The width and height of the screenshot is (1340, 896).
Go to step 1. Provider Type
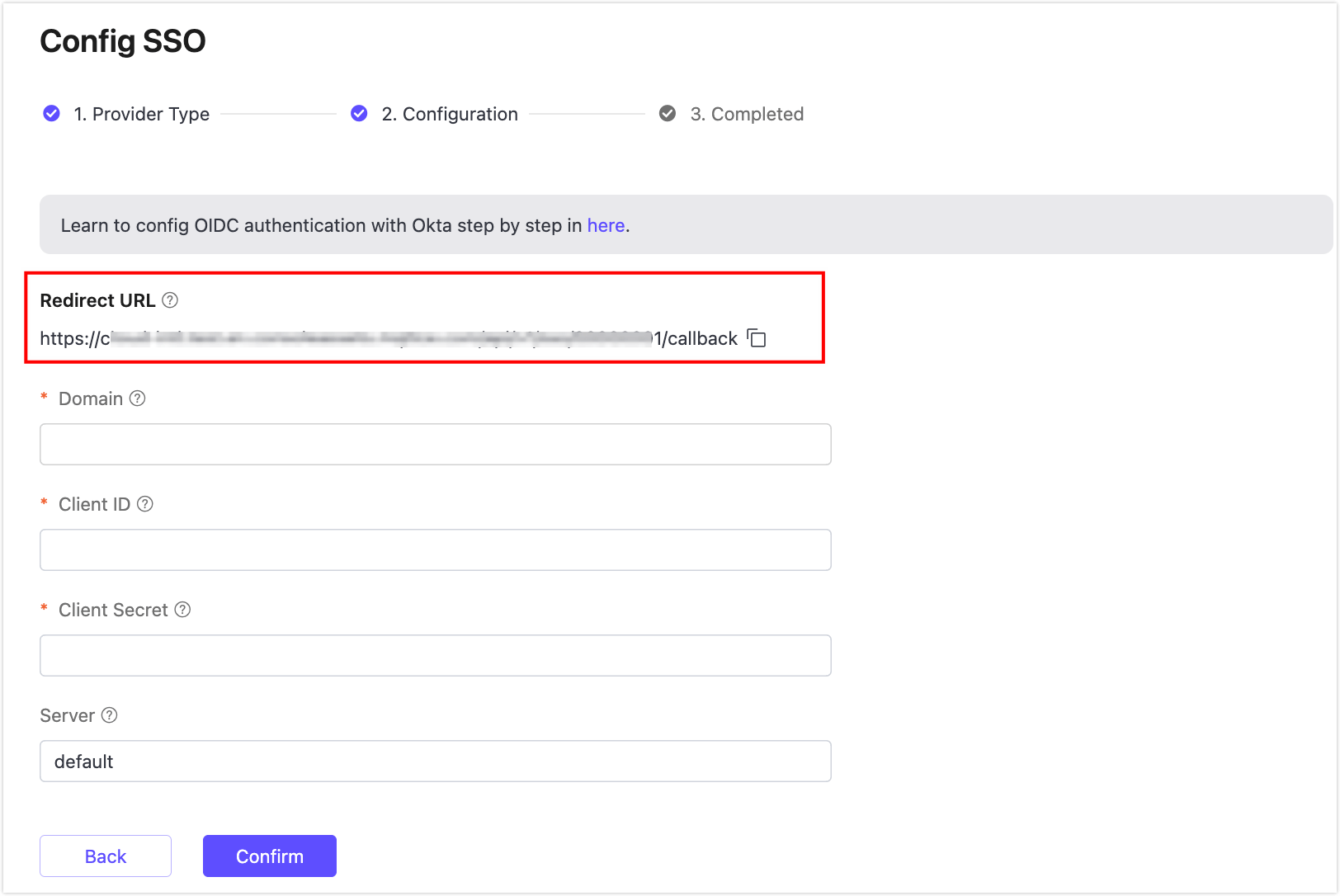(141, 114)
